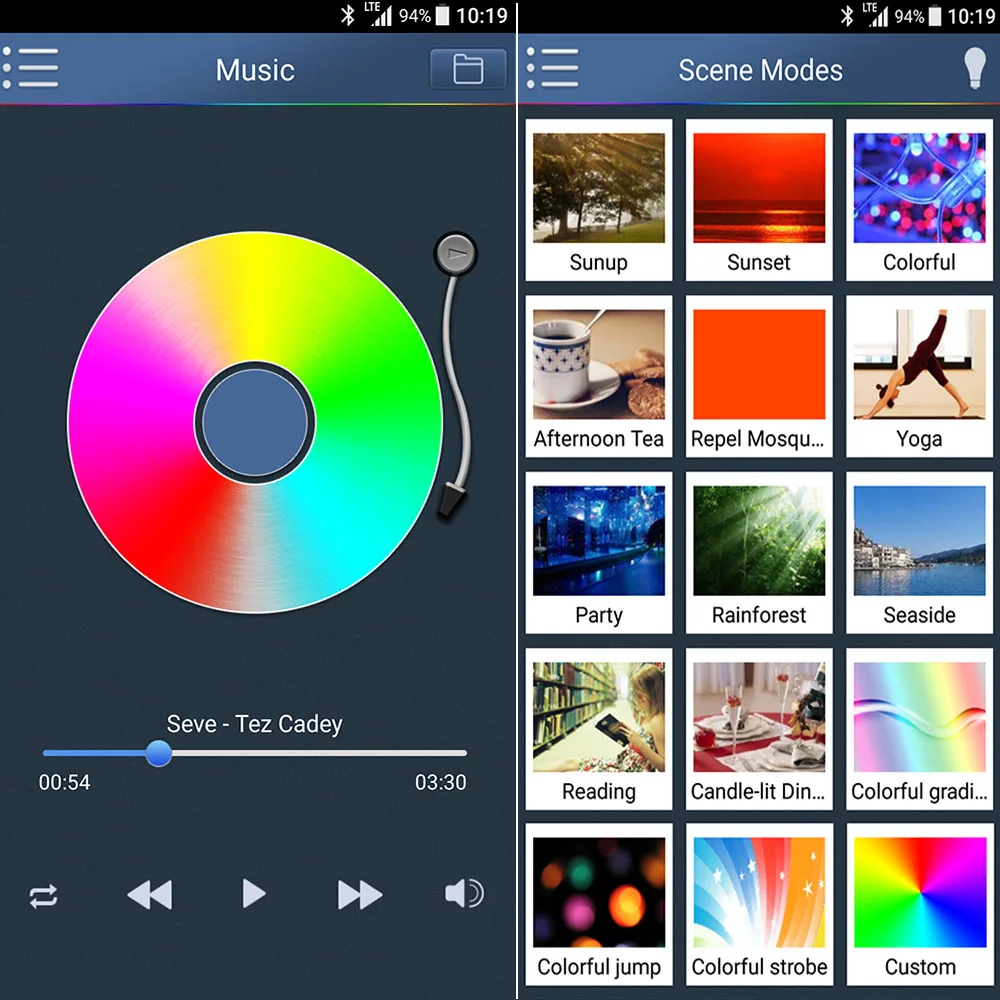The width and height of the screenshot is (1000, 1000).
Task: Open the Custom scene mode
Action: [x=919, y=904]
